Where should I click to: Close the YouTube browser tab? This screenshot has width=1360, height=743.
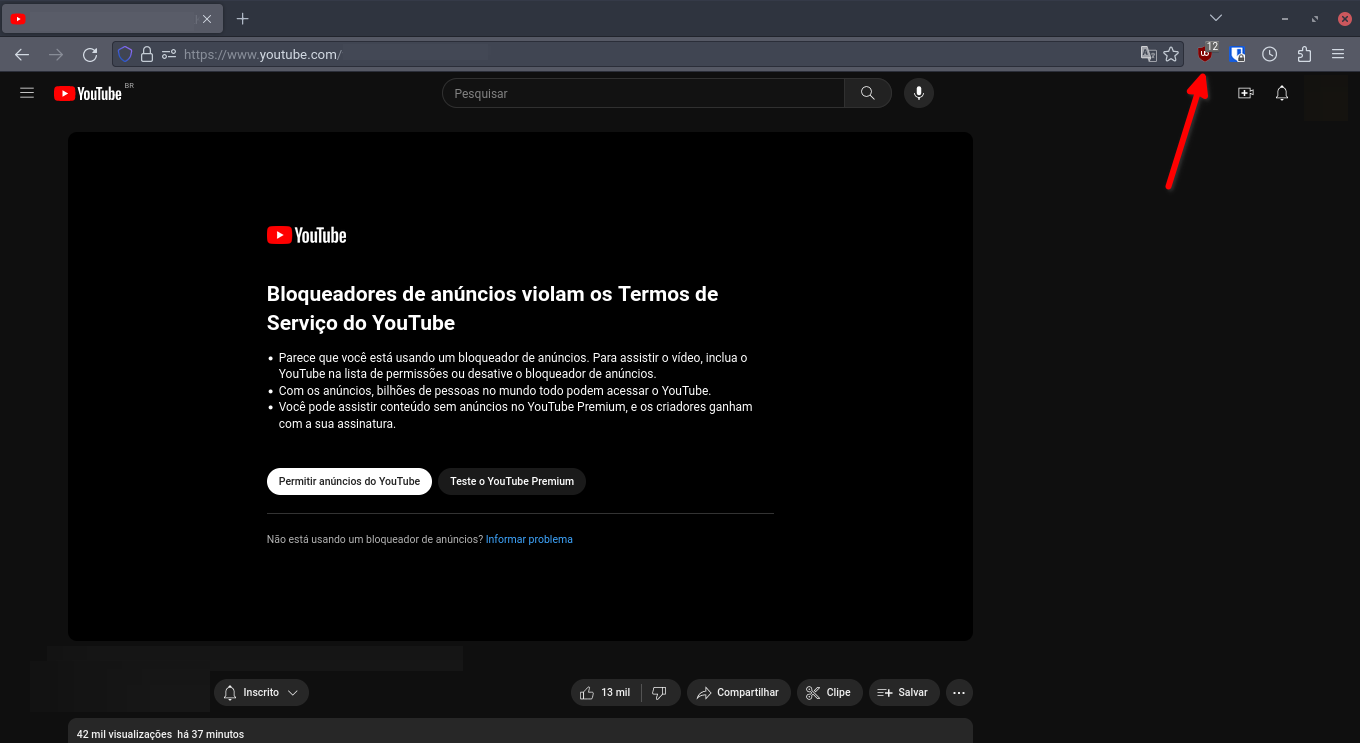(x=207, y=18)
